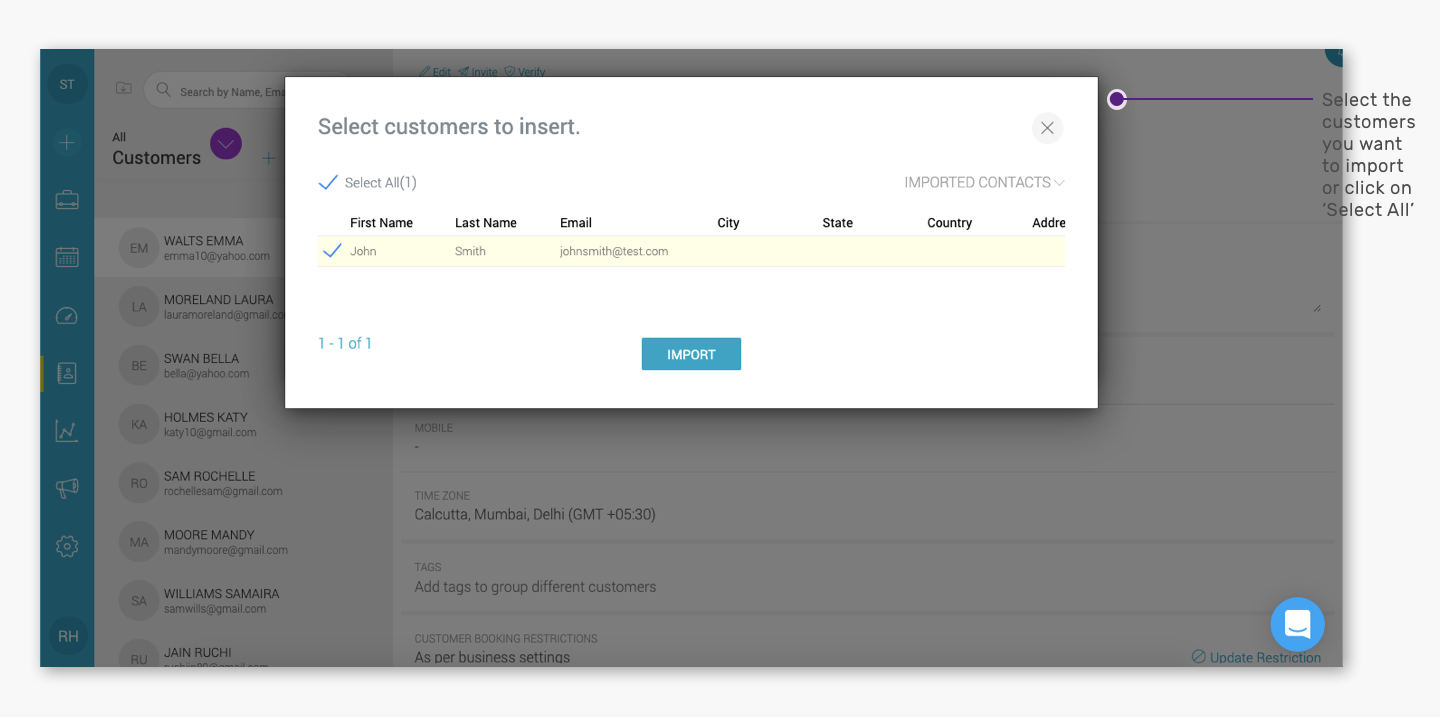Click the Smith last name cell
1440x718 pixels.
click(x=470, y=251)
